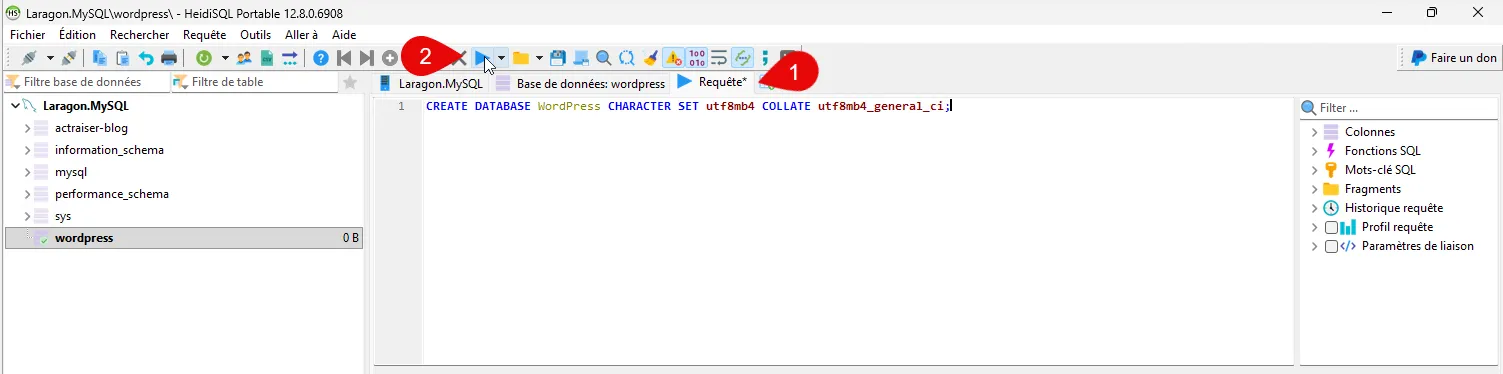
Task: Open the session manager dropdown arrow
Action: pos(50,58)
